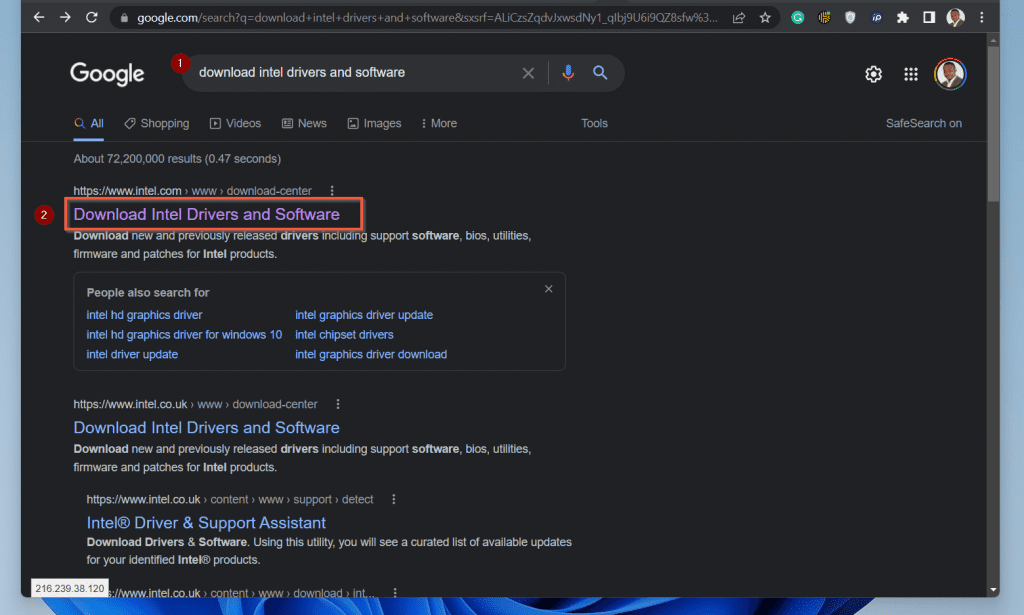1024x615 pixels.
Task: Open the Chrome profile avatar in toolbar
Action: tap(955, 18)
